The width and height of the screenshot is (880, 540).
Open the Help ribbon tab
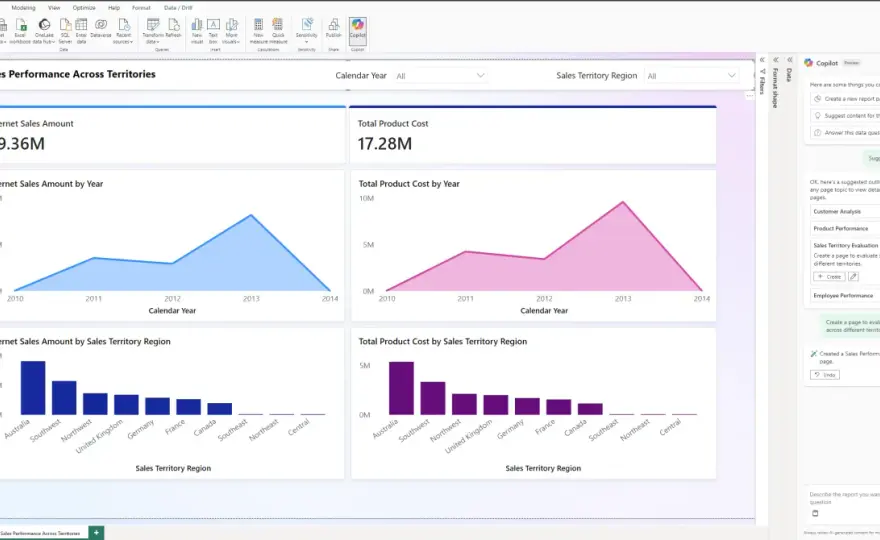click(x=114, y=8)
